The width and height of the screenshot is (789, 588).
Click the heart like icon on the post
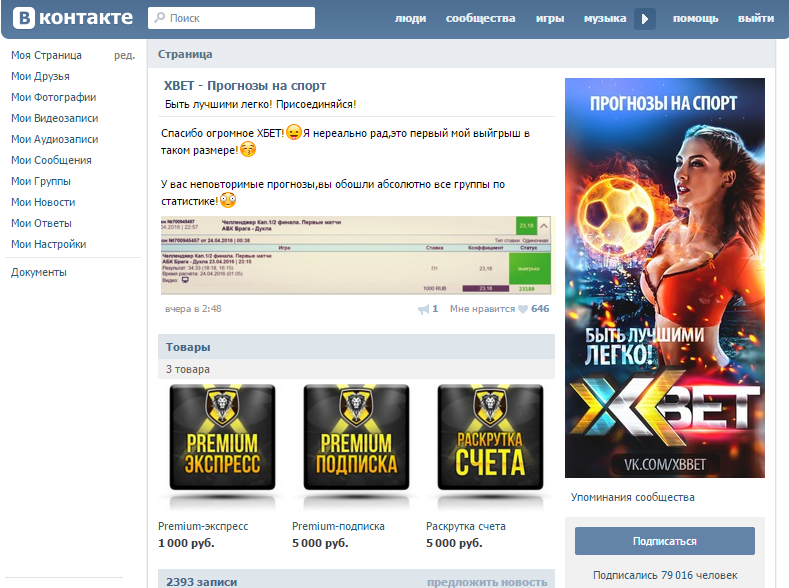click(523, 309)
